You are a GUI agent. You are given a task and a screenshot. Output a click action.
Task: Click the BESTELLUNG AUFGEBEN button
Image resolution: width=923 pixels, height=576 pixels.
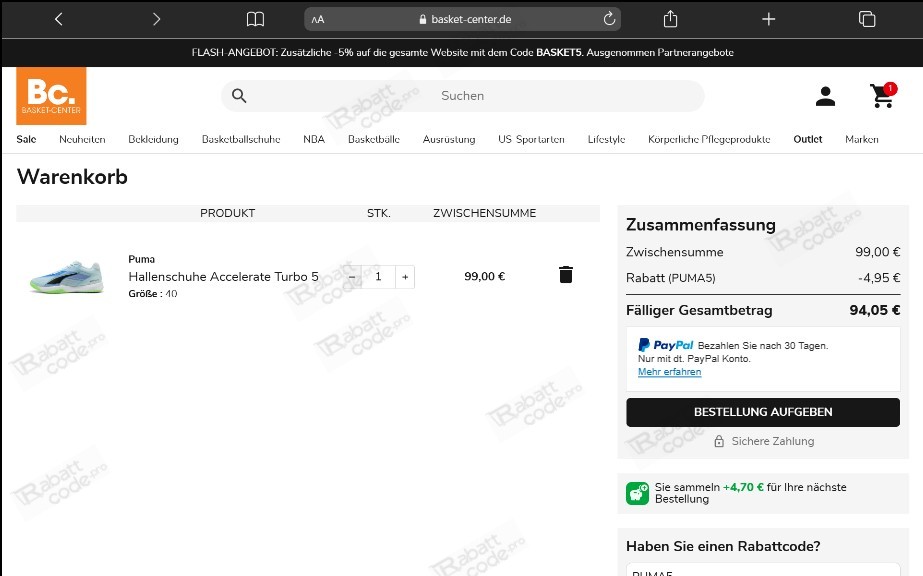click(763, 412)
